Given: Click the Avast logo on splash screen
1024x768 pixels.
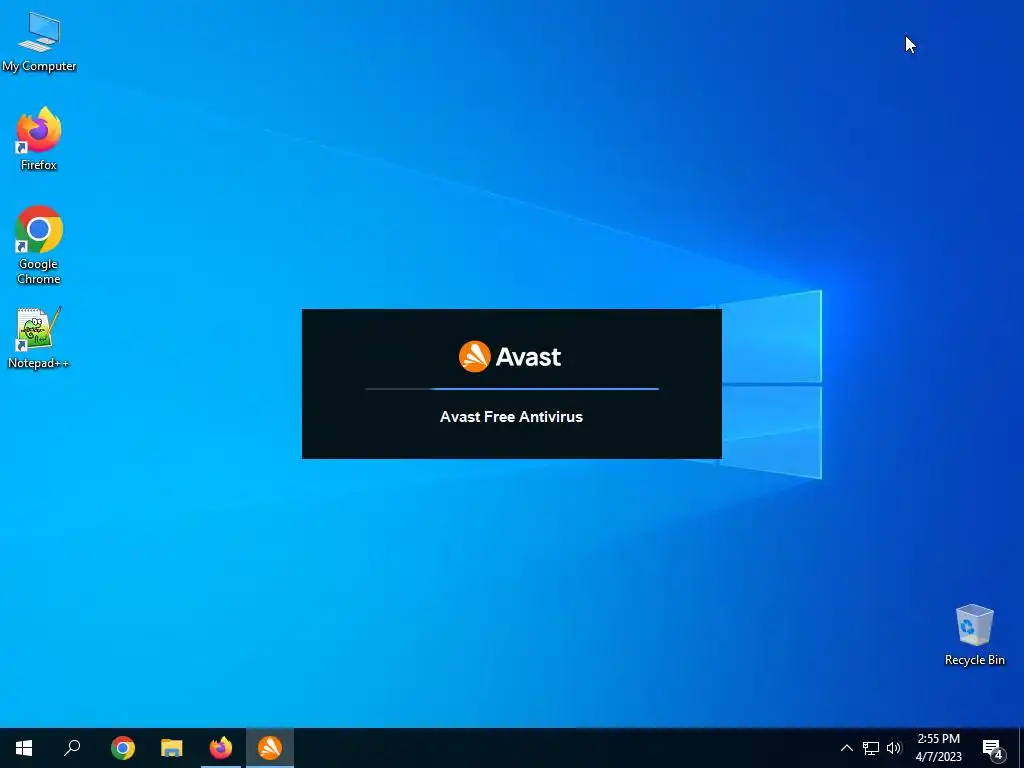Looking at the screenshot, I should [510, 357].
